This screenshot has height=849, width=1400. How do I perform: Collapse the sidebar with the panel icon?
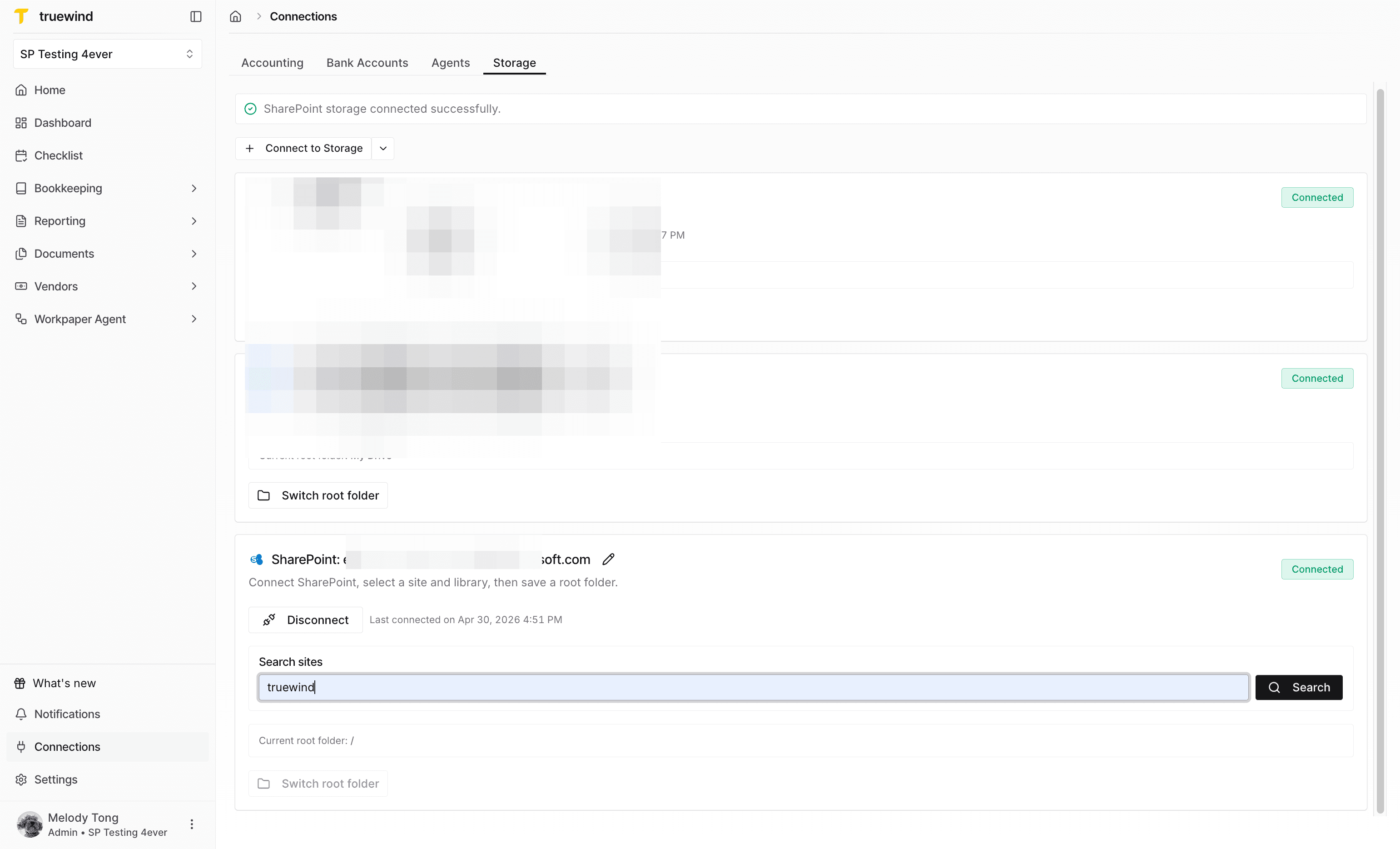[196, 16]
